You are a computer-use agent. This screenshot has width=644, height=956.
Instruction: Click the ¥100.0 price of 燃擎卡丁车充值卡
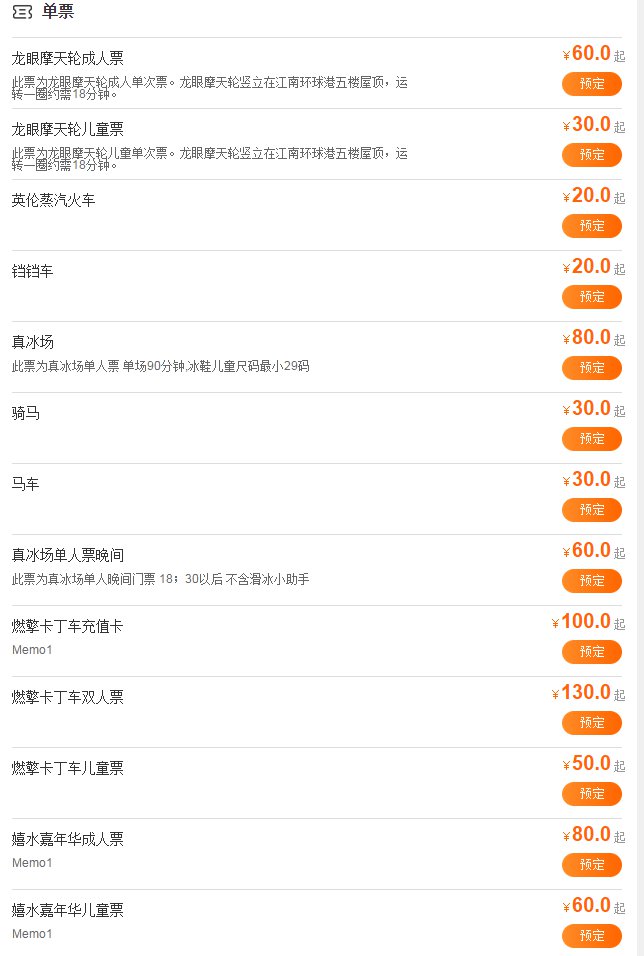pyautogui.click(x=585, y=622)
